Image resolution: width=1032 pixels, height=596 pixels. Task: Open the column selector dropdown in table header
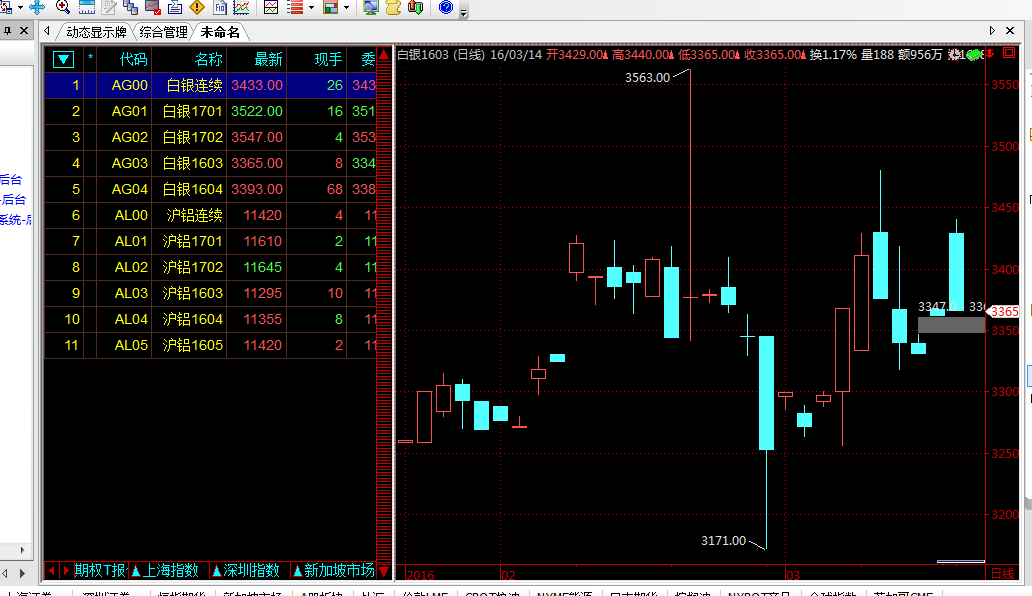pyautogui.click(x=64, y=60)
